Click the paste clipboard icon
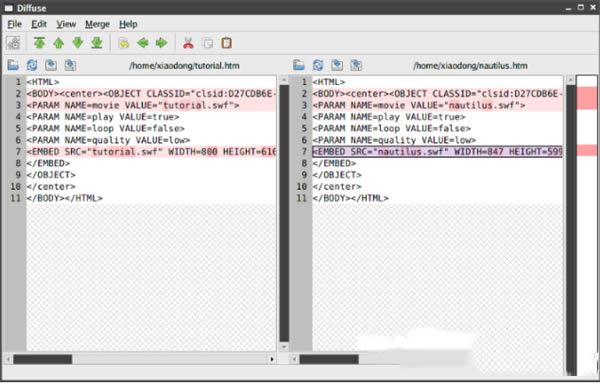The height and width of the screenshot is (384, 600). [227, 43]
